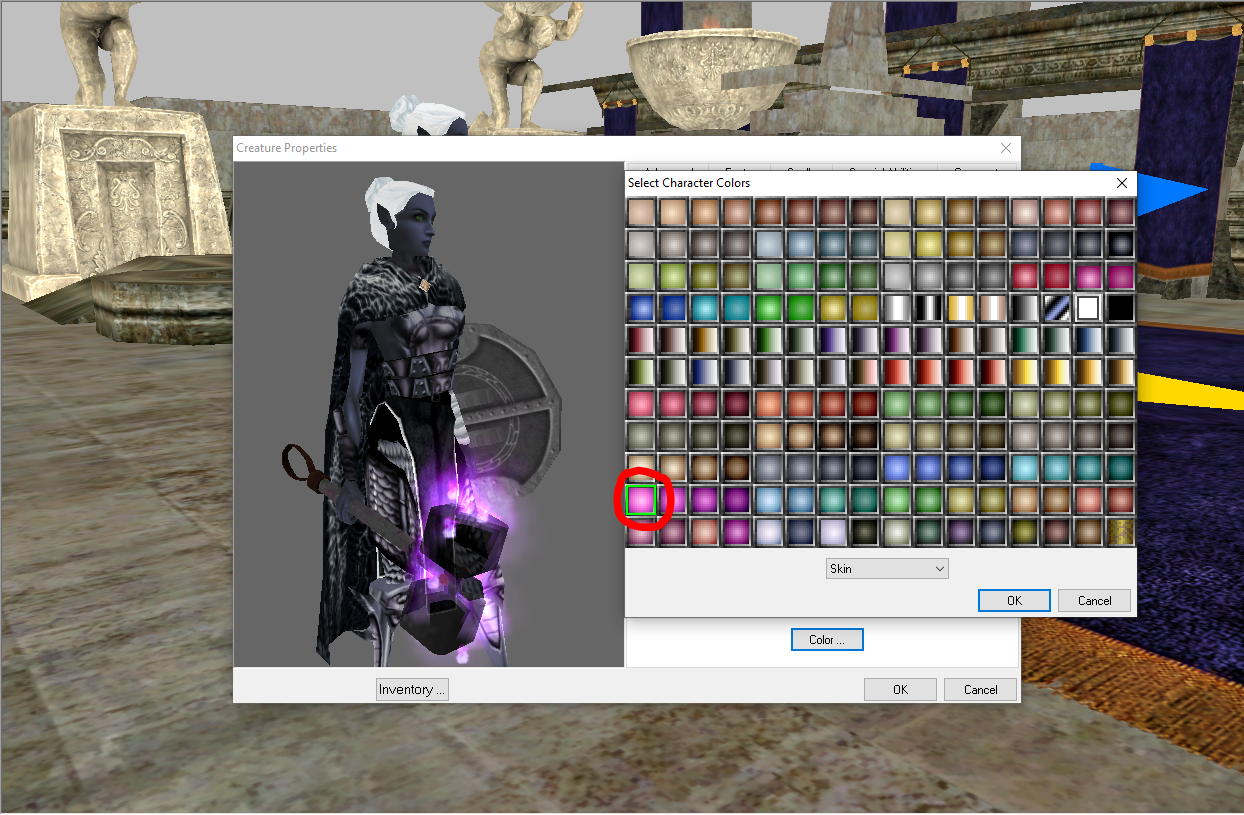Choose the black-and-white vertical banded swatch

click(928, 307)
